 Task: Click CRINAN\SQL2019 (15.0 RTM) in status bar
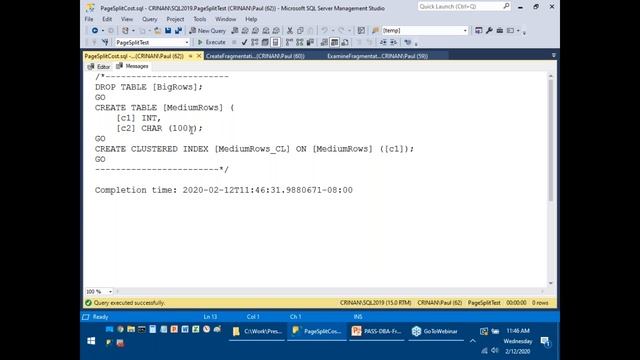click(376, 303)
